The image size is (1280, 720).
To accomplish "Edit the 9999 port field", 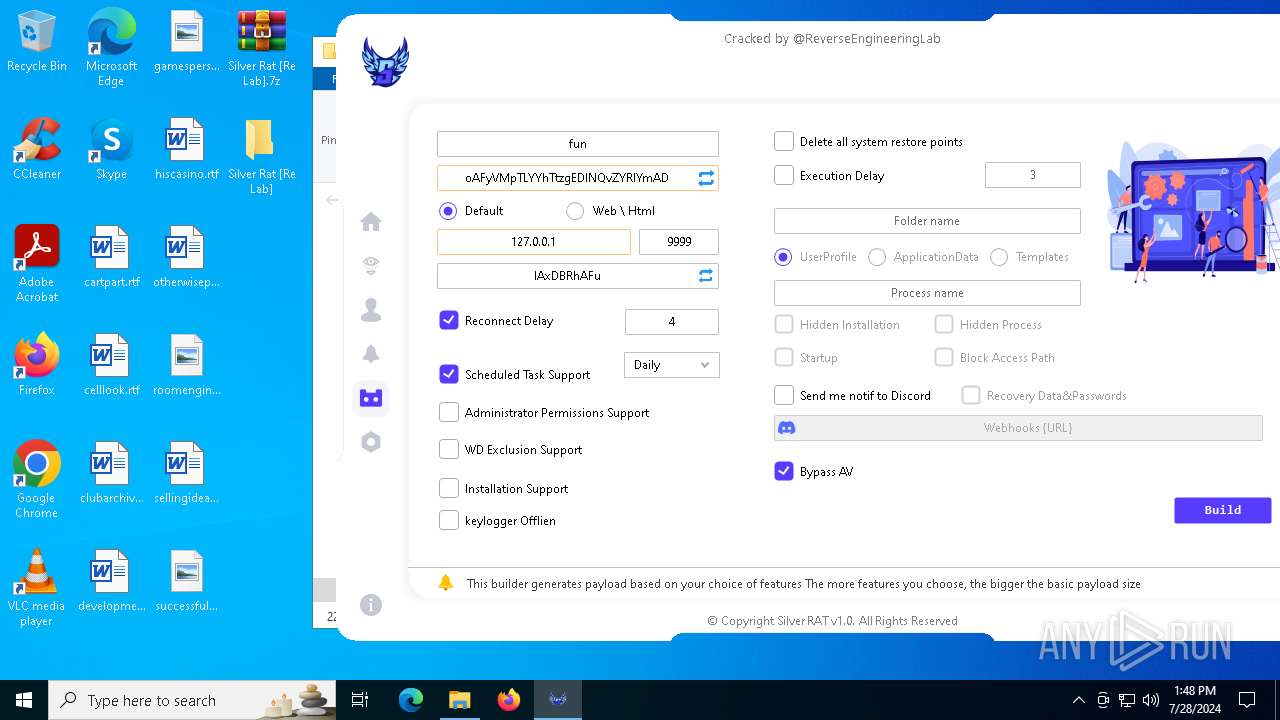I will pyautogui.click(x=679, y=241).
